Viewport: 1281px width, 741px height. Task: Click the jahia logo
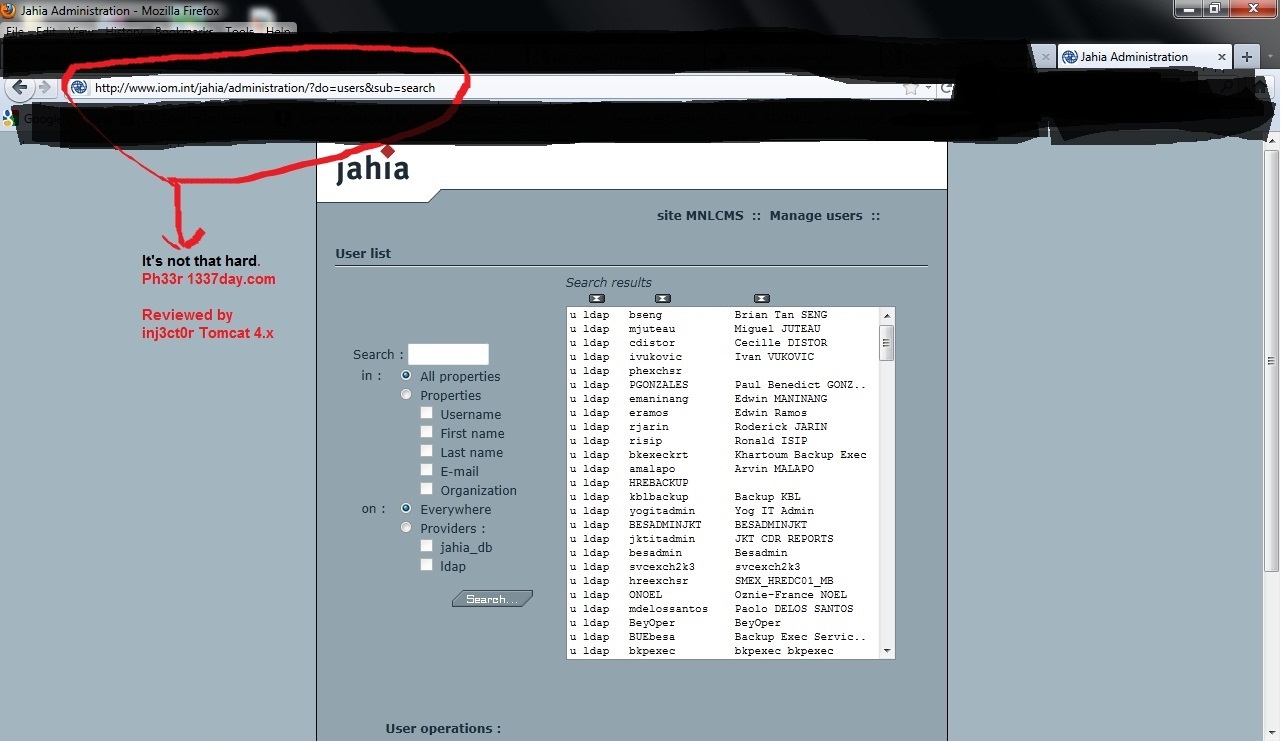click(x=373, y=166)
